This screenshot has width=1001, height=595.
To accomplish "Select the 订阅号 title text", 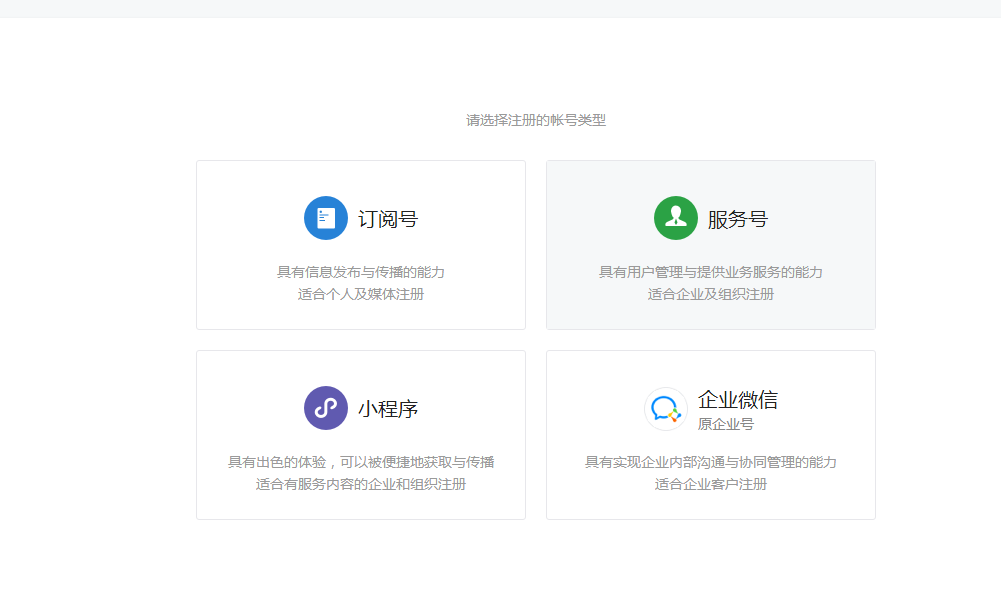I will [388, 219].
